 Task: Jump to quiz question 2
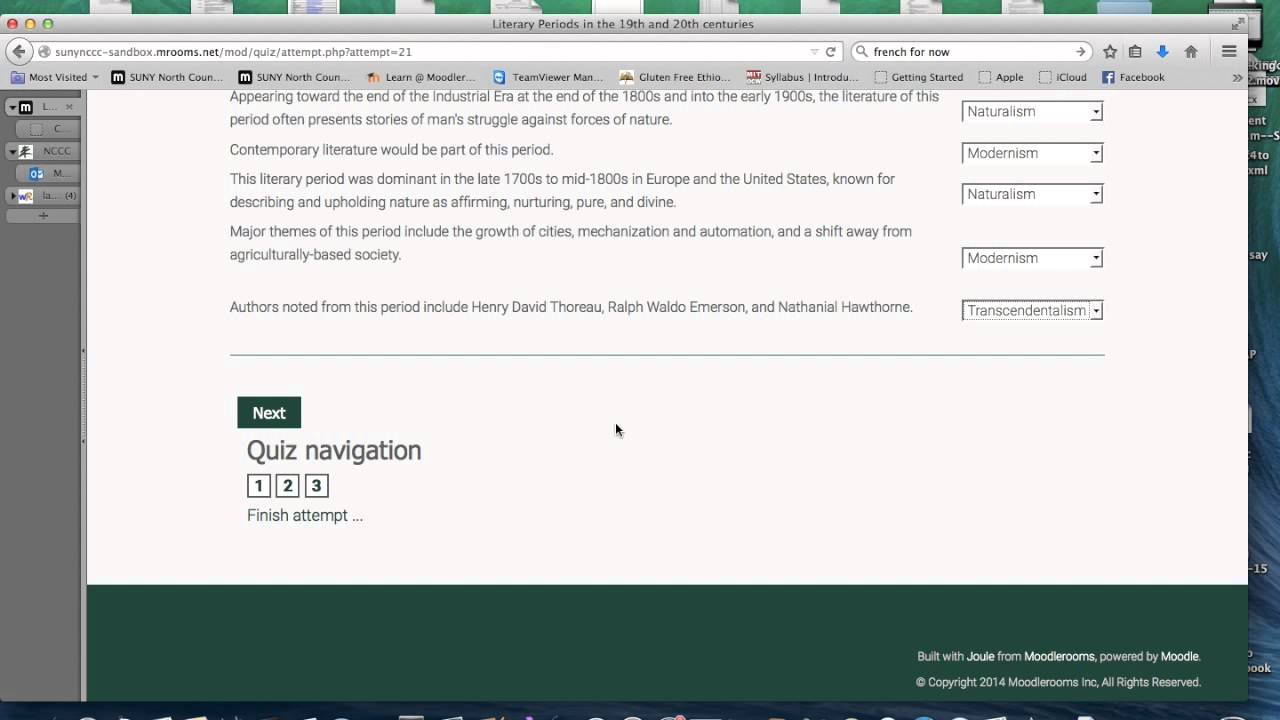(287, 486)
